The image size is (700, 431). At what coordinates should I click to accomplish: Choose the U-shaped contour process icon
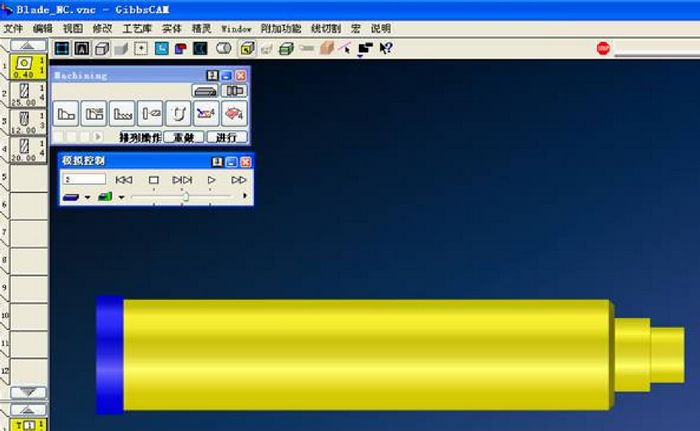178,113
